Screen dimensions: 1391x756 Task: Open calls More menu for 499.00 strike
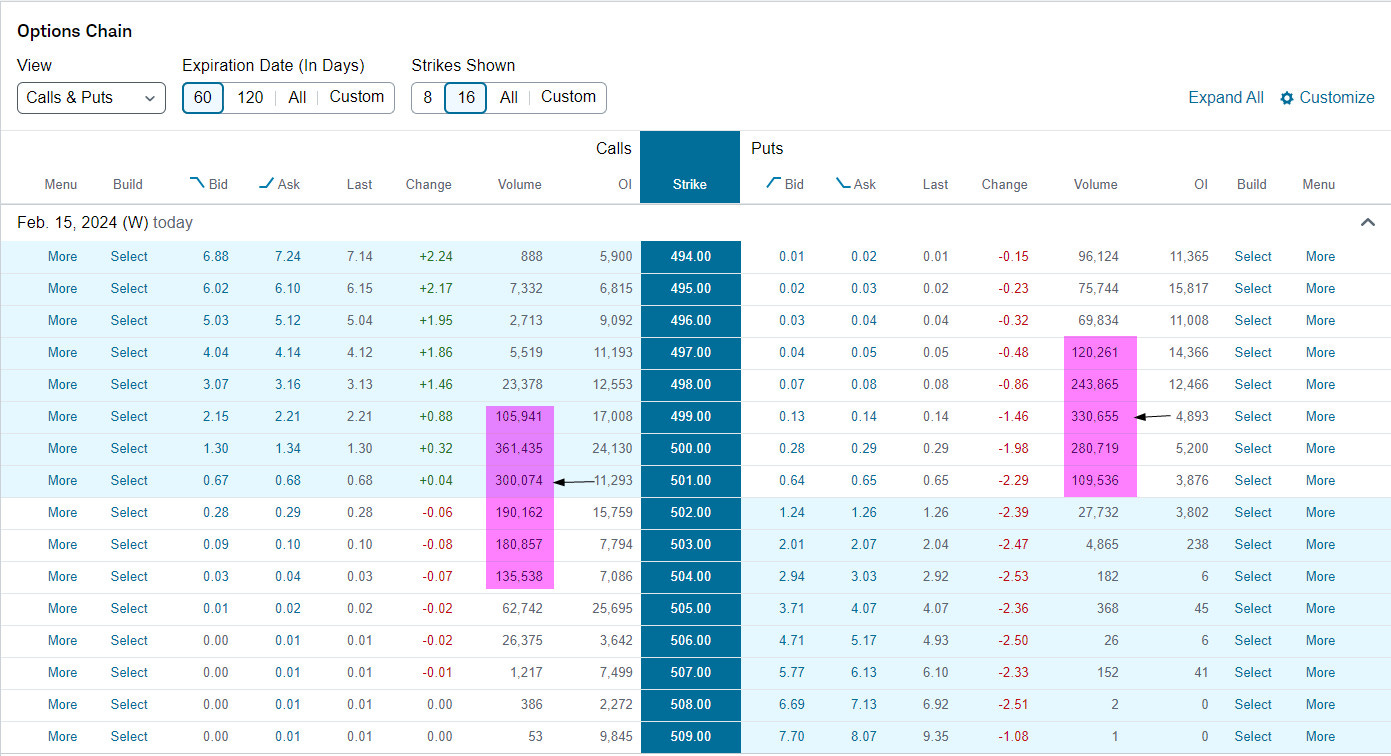coord(62,417)
